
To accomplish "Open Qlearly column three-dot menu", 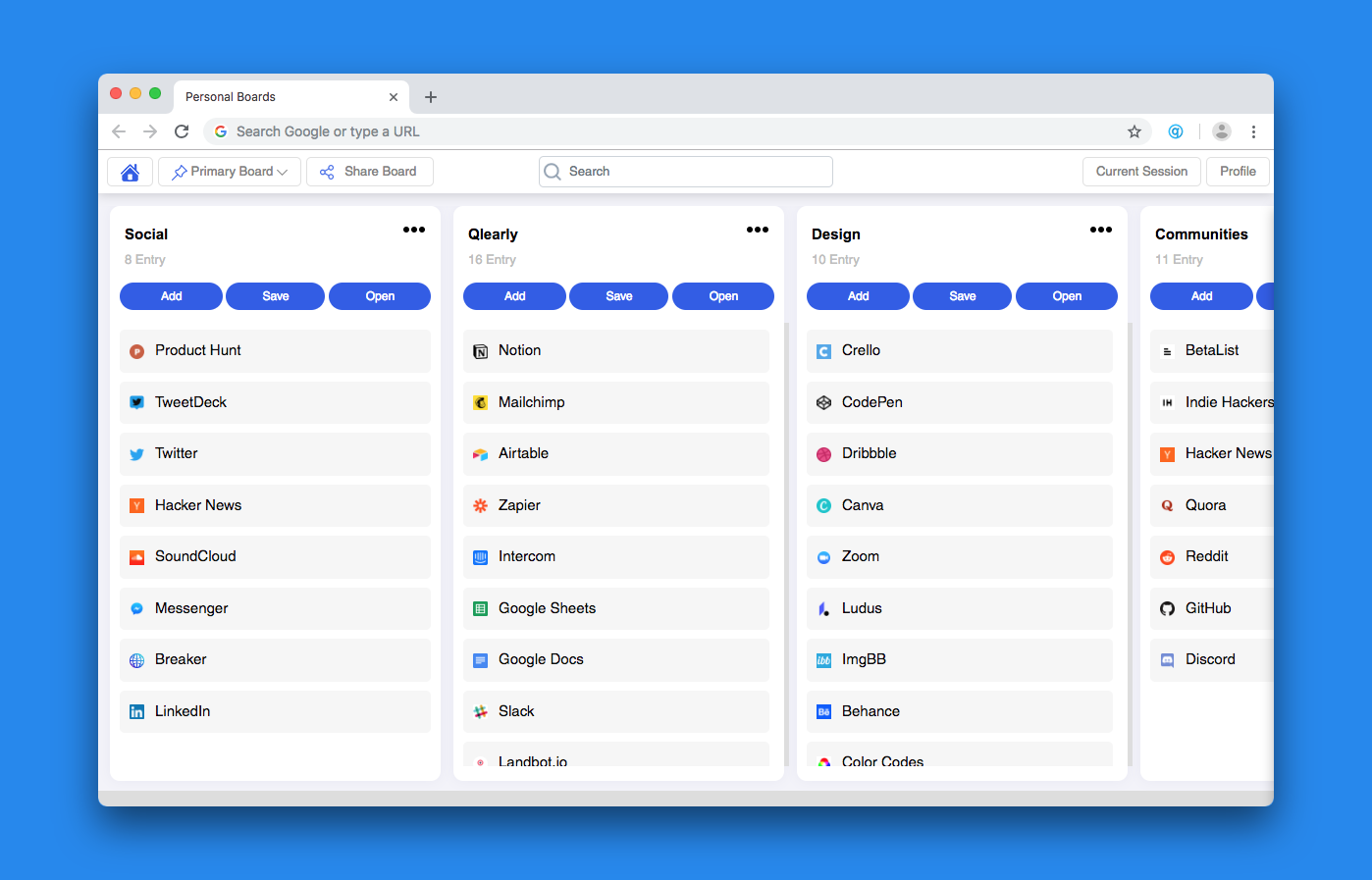I will click(x=758, y=230).
